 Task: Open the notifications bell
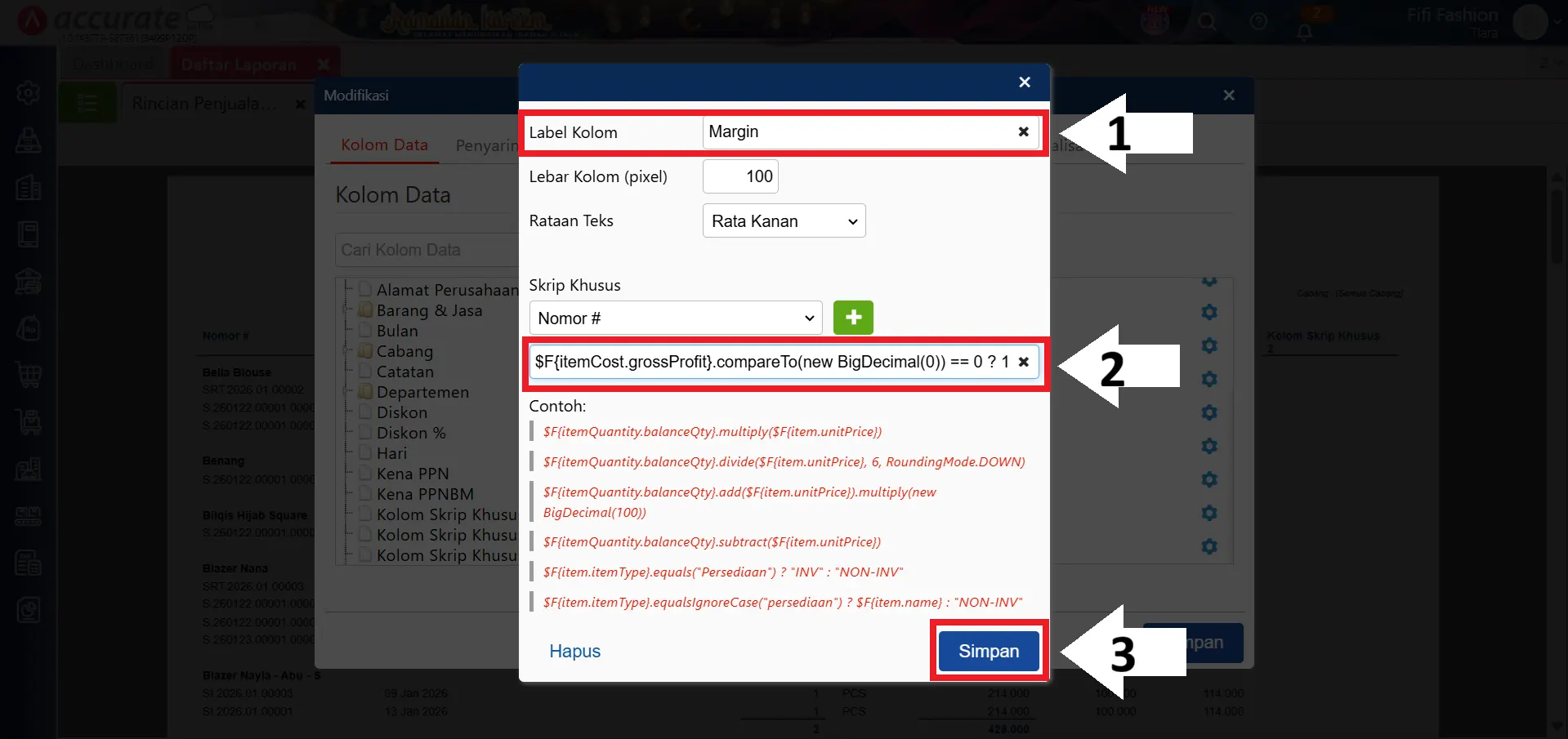point(1305,32)
